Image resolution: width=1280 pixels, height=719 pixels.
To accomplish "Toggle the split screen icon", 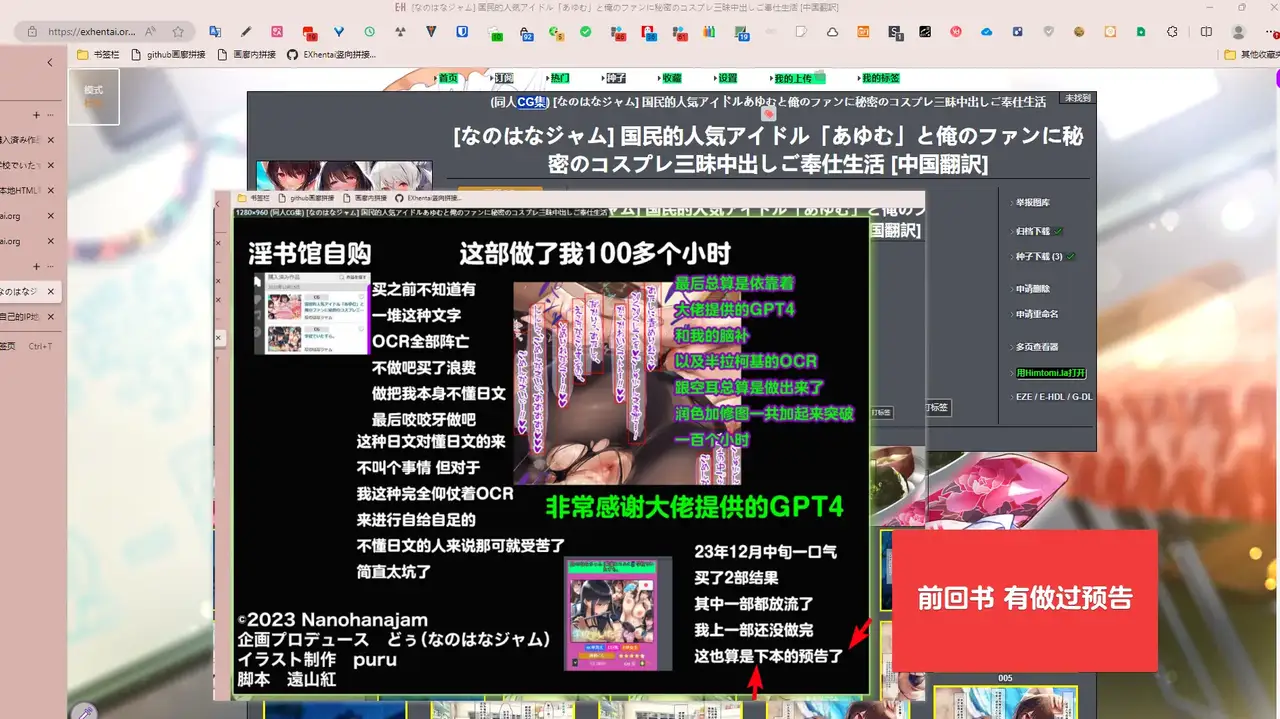I will point(1206,32).
